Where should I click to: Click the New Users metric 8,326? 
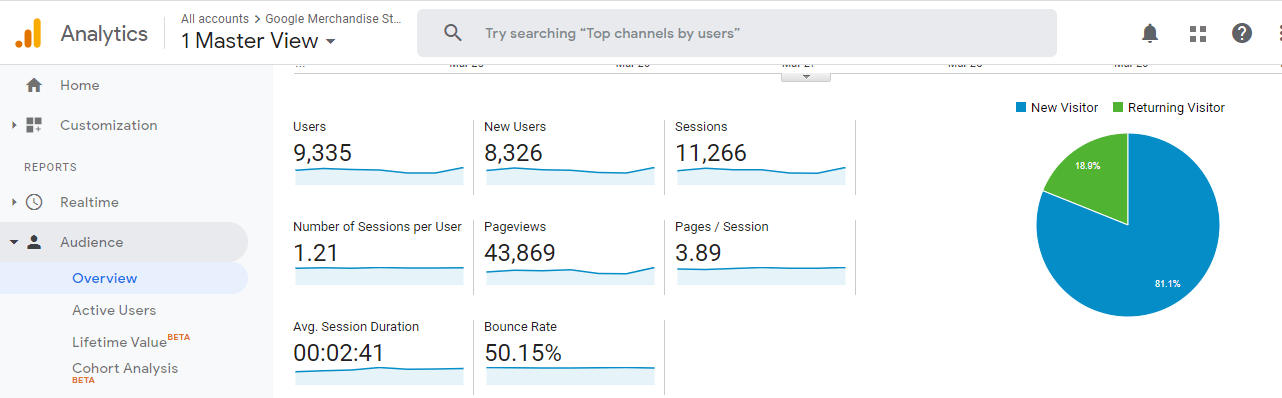[513, 153]
